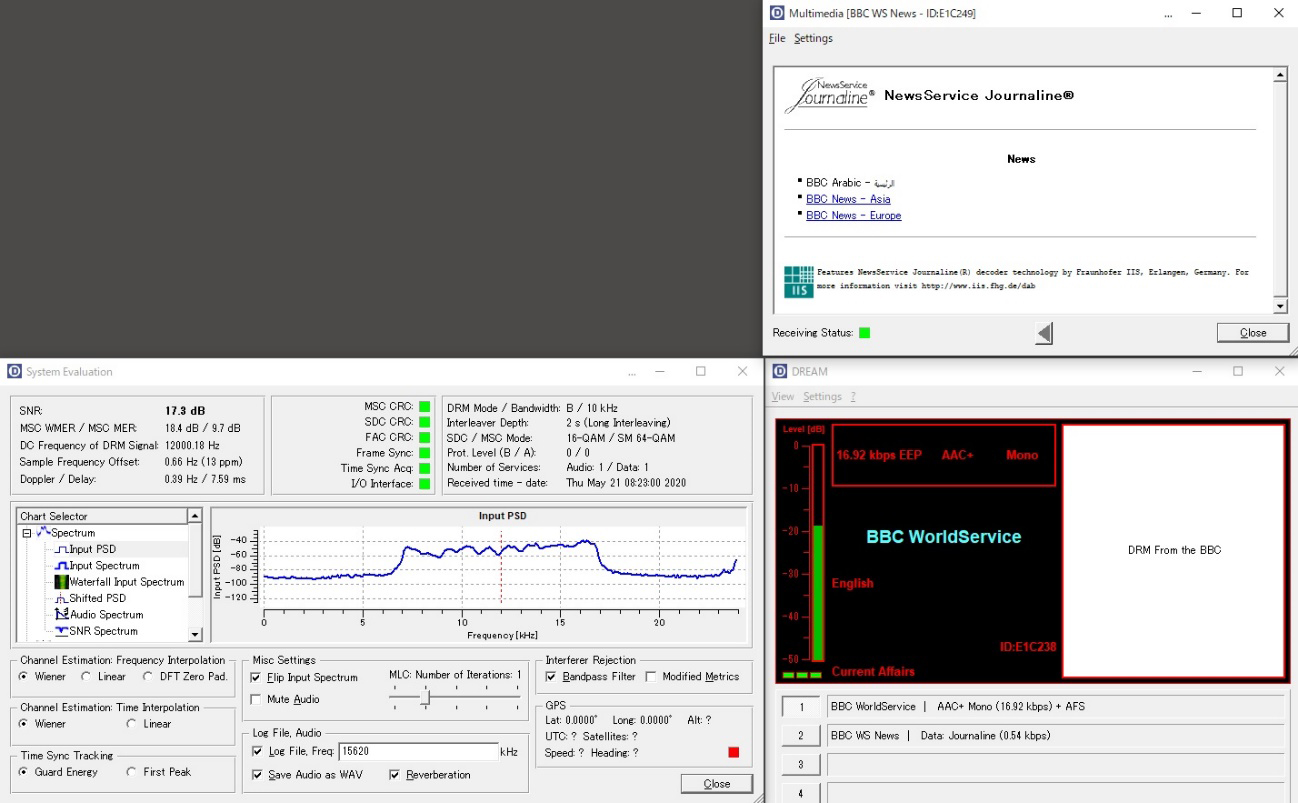Click the red GPS status indicator
Image resolution: width=1298 pixels, height=803 pixels.
734,752
